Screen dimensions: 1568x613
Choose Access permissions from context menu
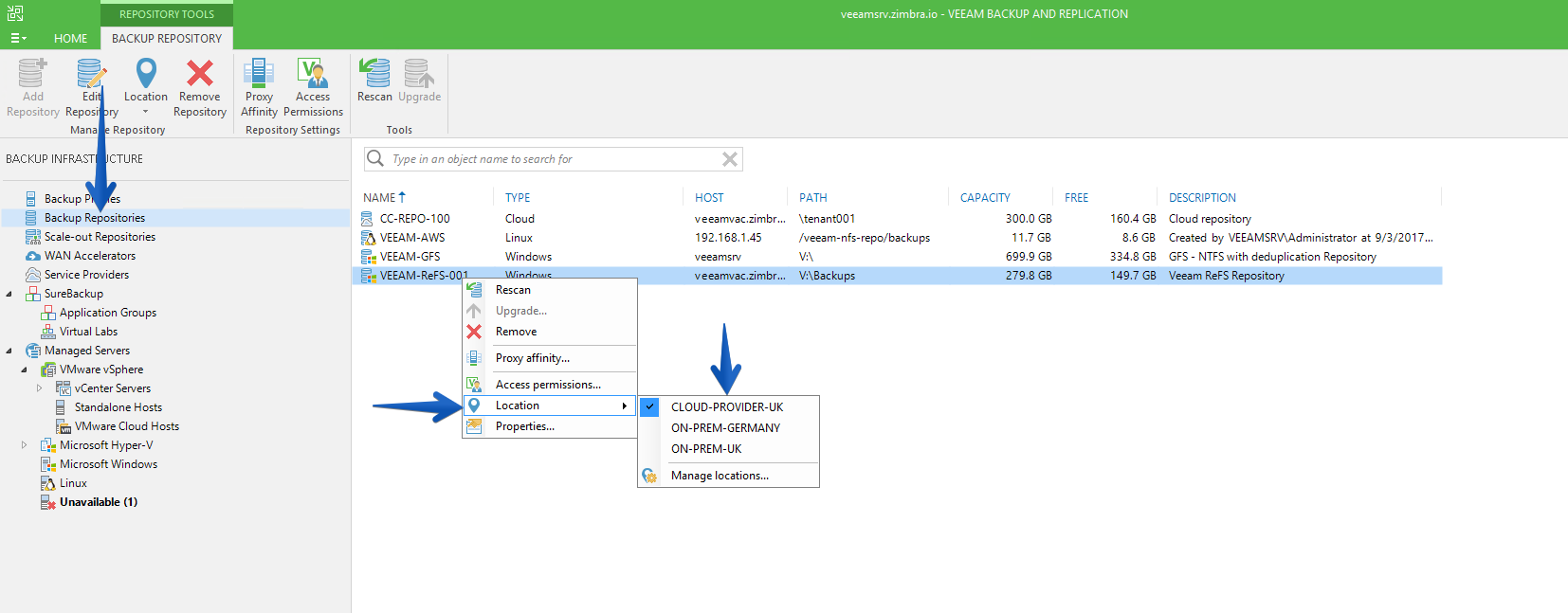click(x=548, y=385)
